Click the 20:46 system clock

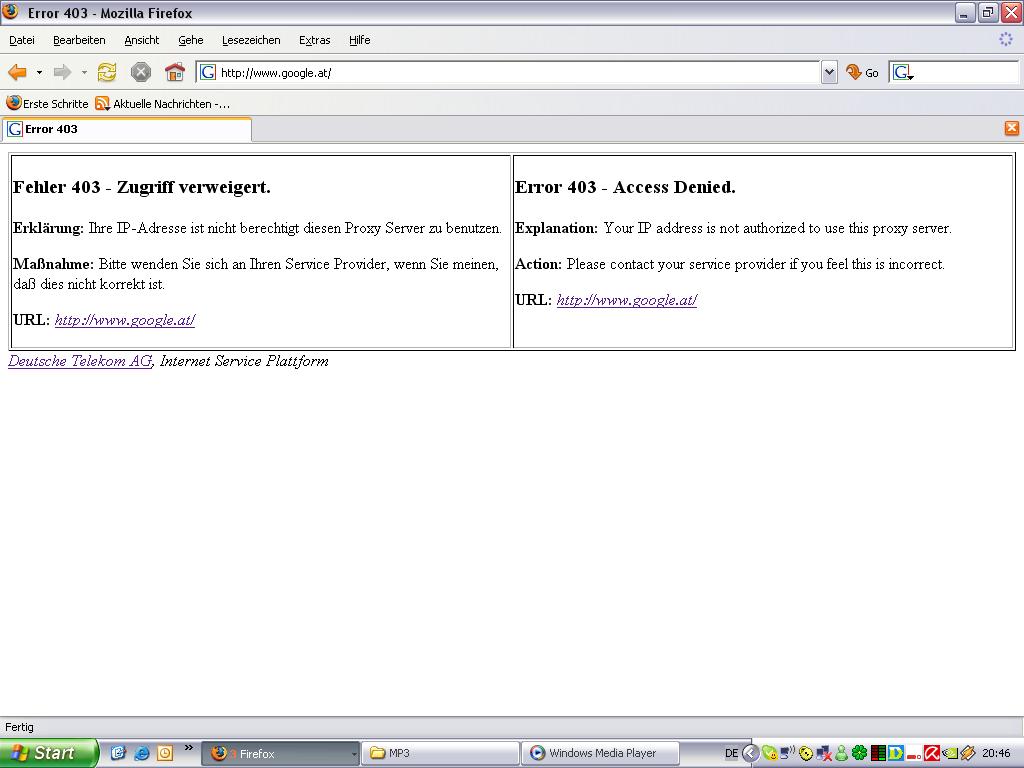point(996,753)
